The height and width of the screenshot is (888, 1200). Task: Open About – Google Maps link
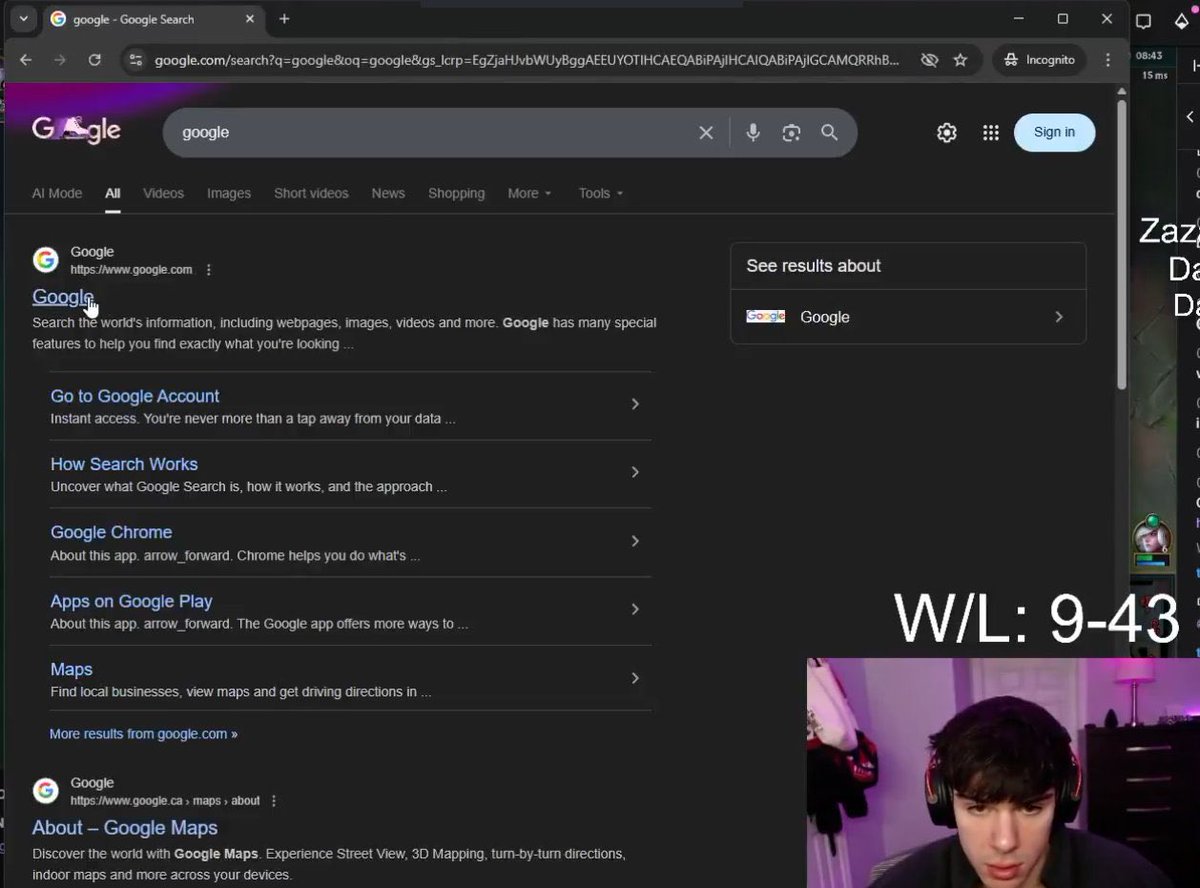point(124,828)
